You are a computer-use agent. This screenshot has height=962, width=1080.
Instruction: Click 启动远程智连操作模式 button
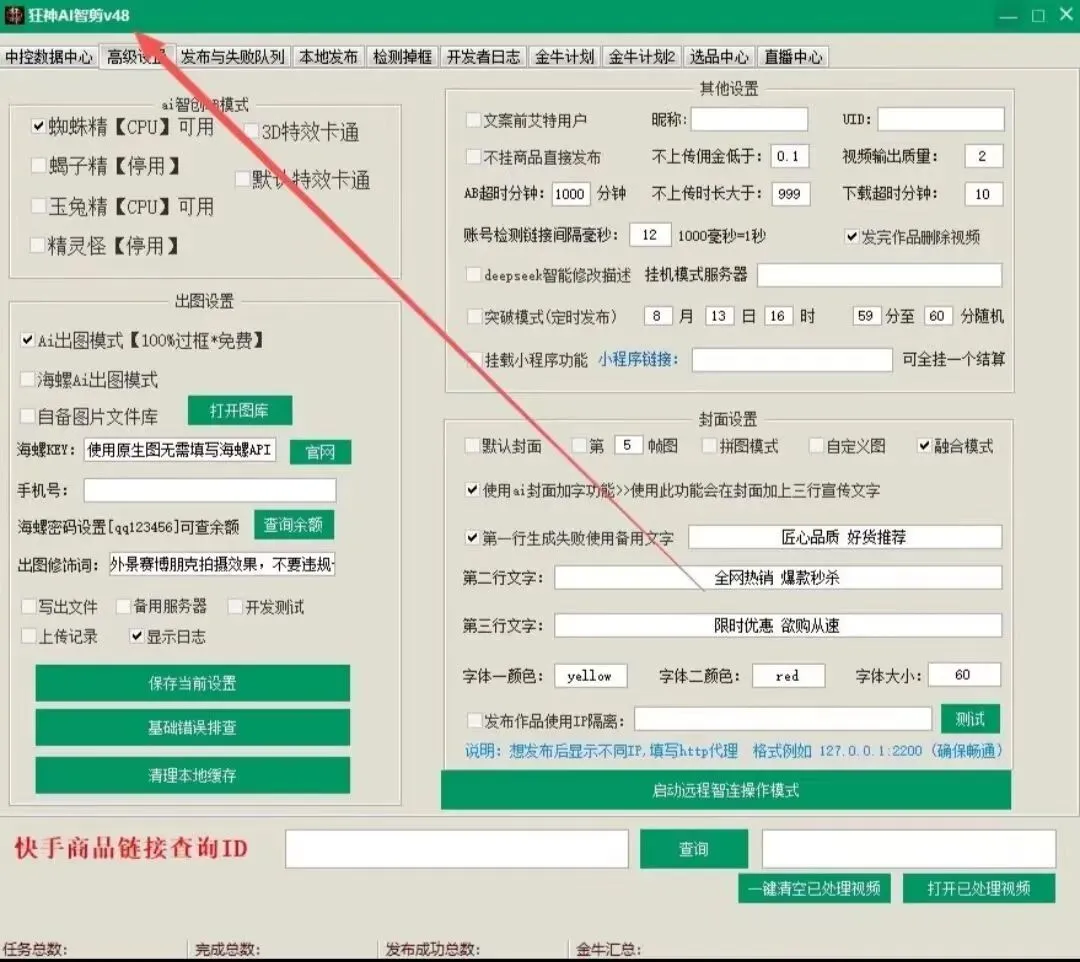[726, 790]
